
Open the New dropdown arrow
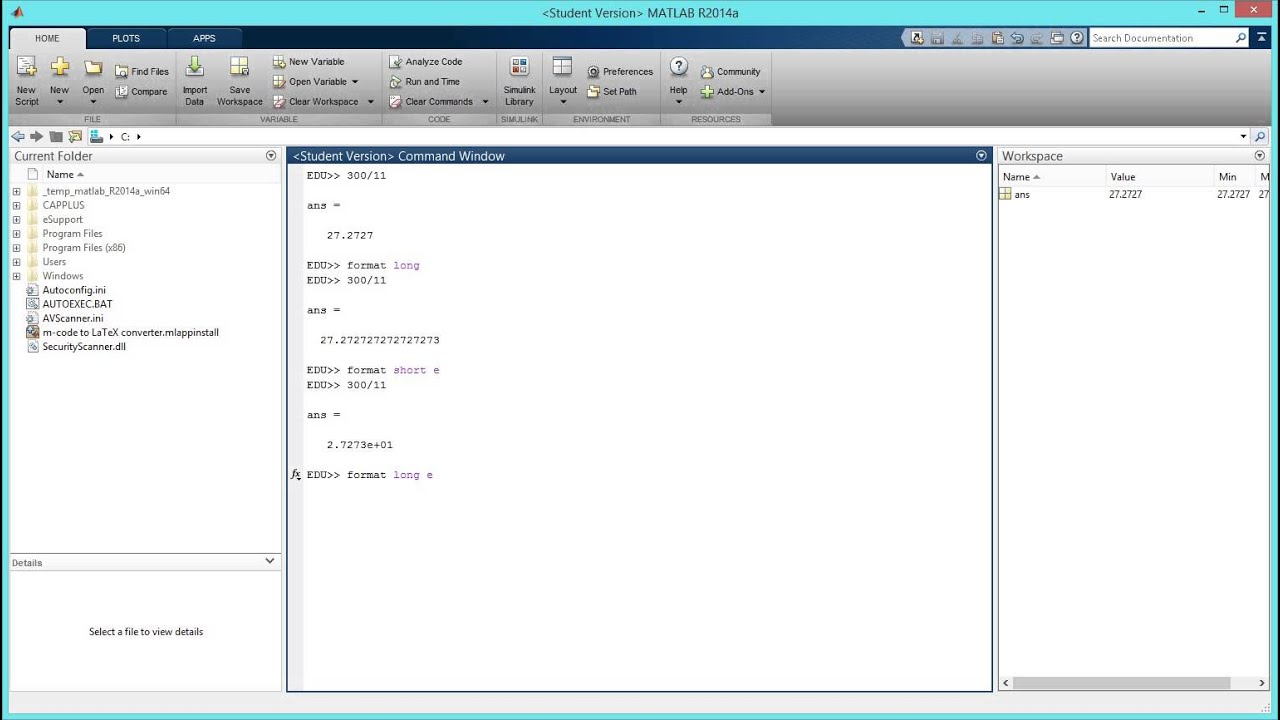click(x=60, y=101)
